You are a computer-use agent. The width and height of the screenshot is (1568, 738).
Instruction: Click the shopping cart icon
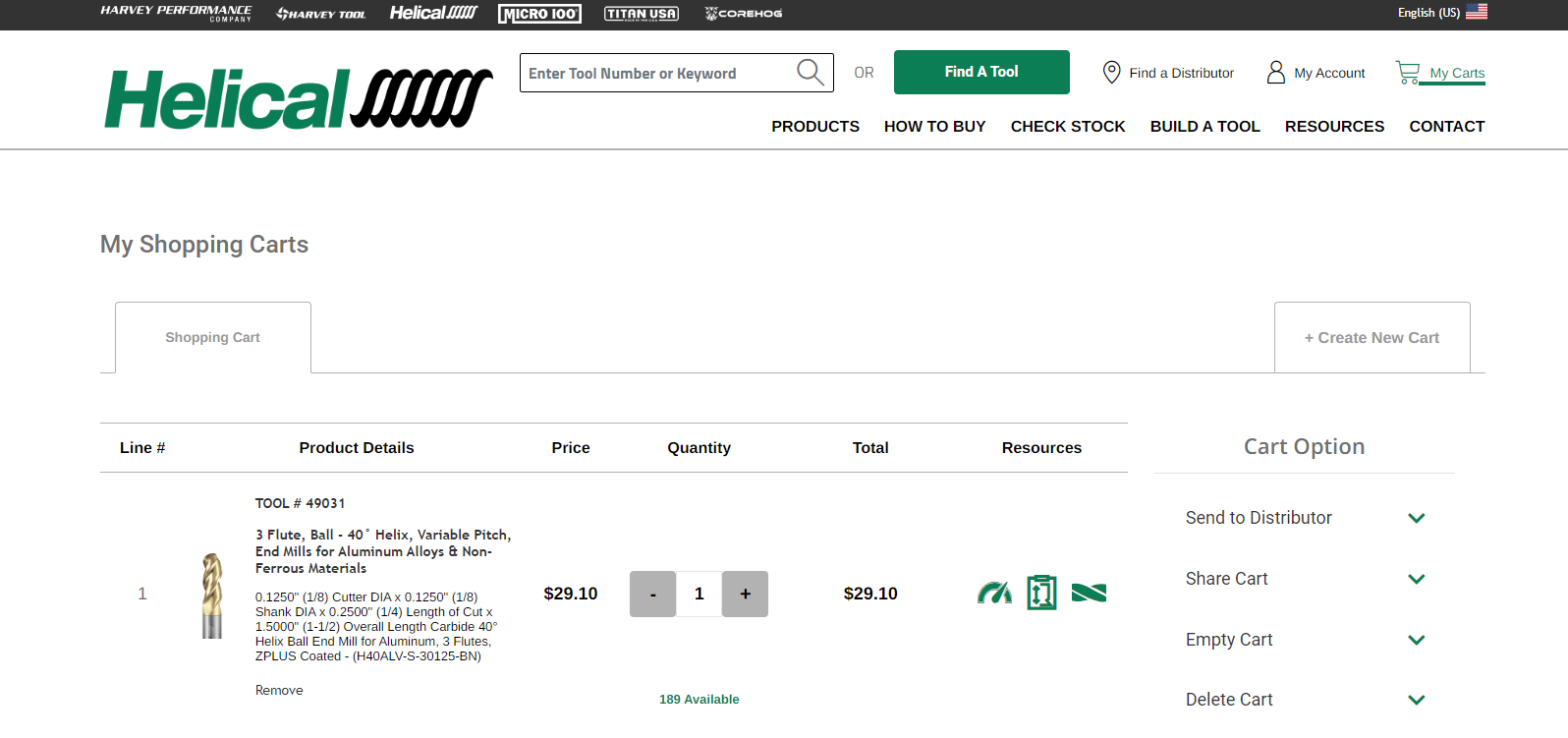tap(1407, 73)
